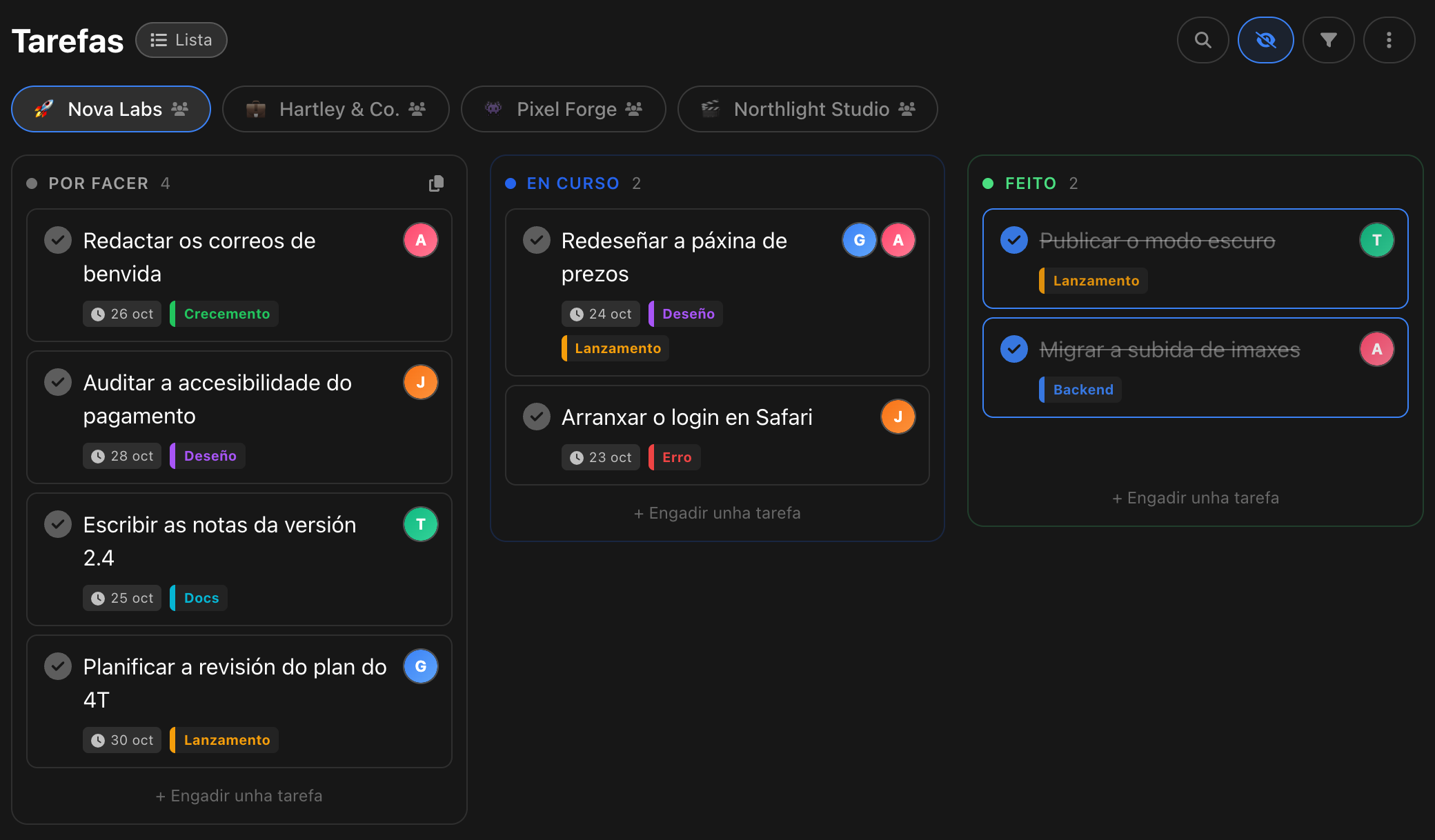Click the 26 oct due date chip
Viewport: 1435px width, 840px height.
click(122, 314)
